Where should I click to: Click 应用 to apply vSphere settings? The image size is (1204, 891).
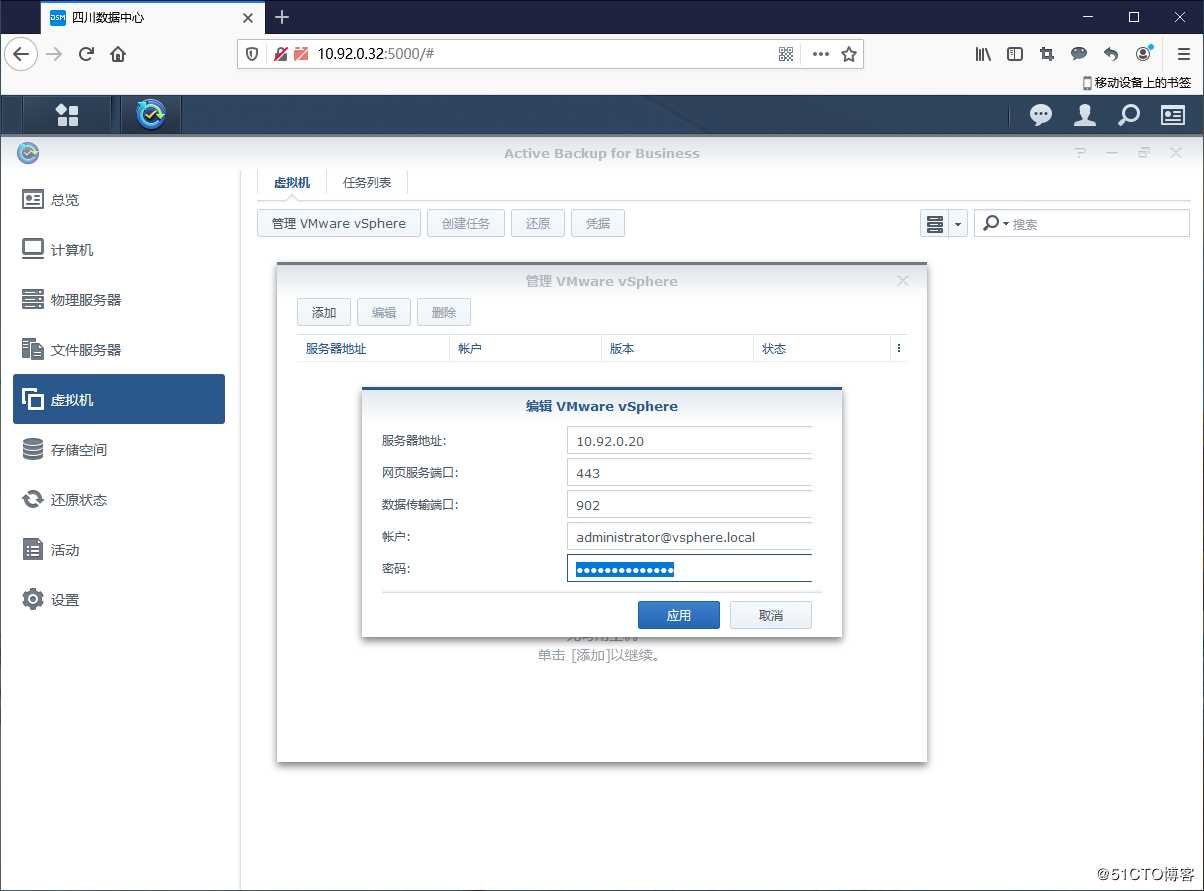click(x=679, y=615)
